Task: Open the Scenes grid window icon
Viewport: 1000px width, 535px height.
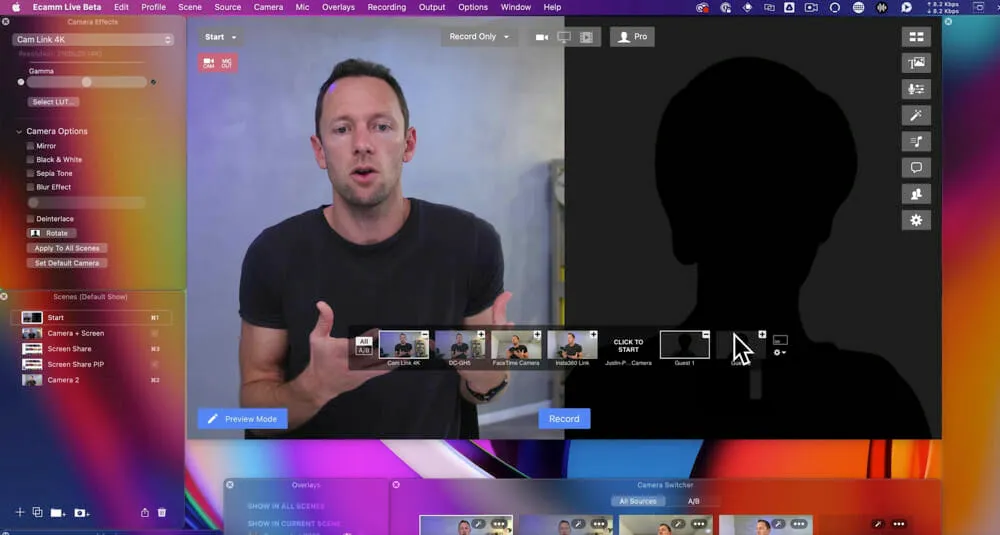Action: (x=916, y=37)
